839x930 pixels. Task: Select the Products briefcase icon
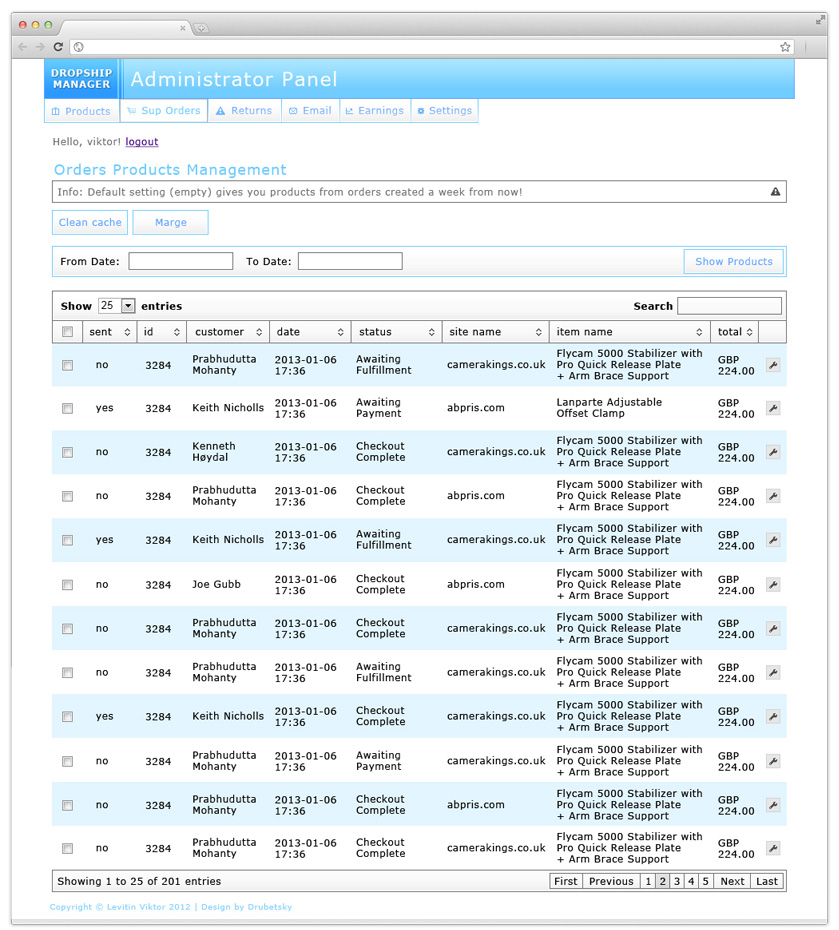pyautogui.click(x=55, y=110)
